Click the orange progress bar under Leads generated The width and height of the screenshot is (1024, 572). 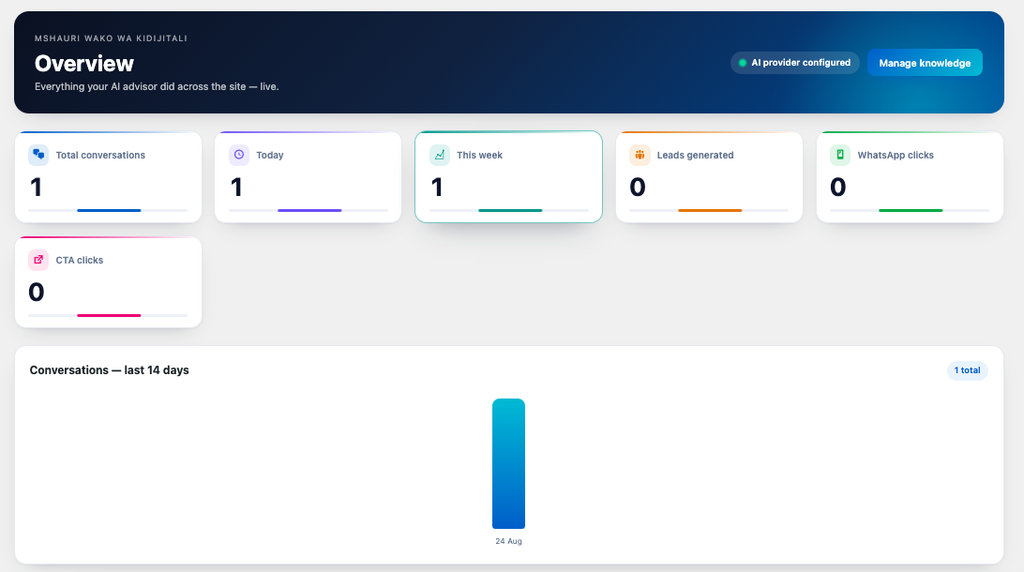coord(710,210)
